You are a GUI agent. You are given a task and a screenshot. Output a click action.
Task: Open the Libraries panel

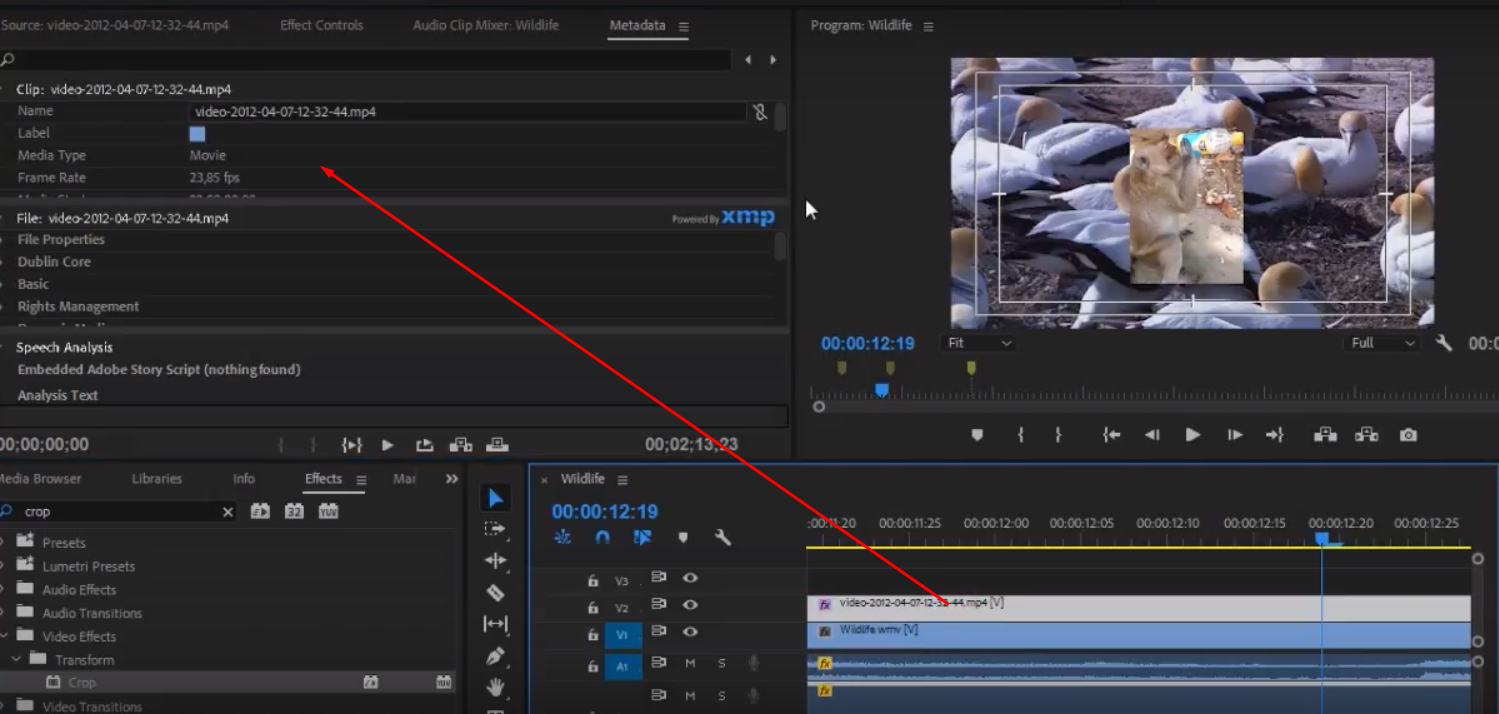pyautogui.click(x=156, y=478)
